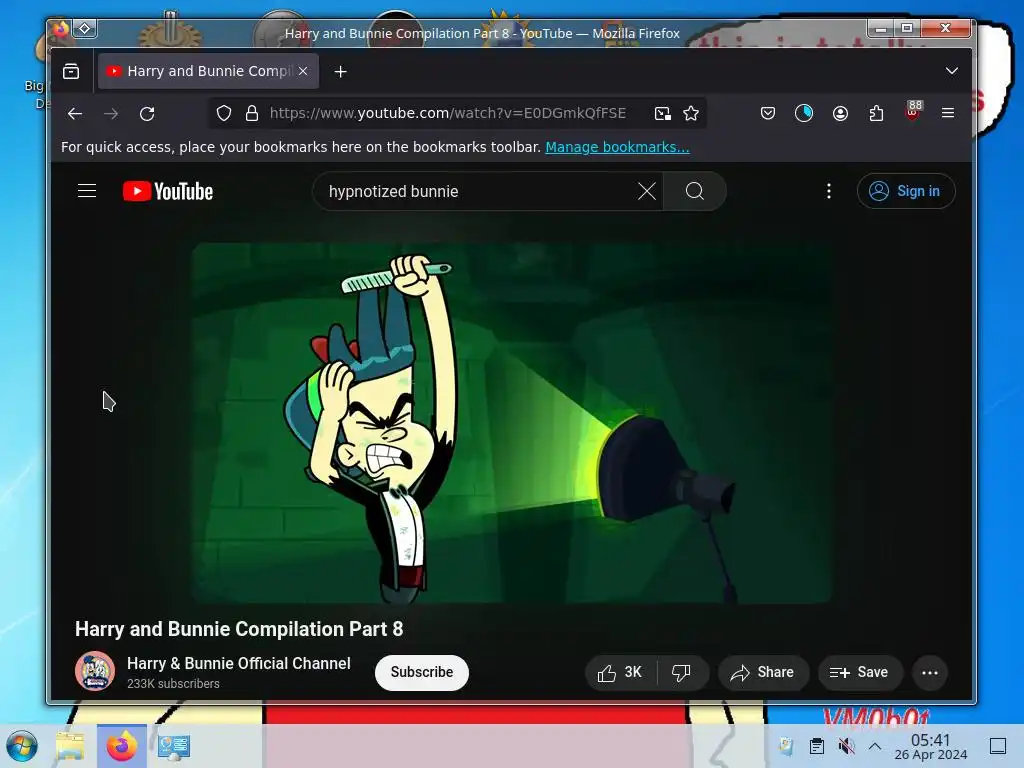The height and width of the screenshot is (768, 1024).
Task: Open YouTube settings three-dot menu
Action: (x=829, y=191)
